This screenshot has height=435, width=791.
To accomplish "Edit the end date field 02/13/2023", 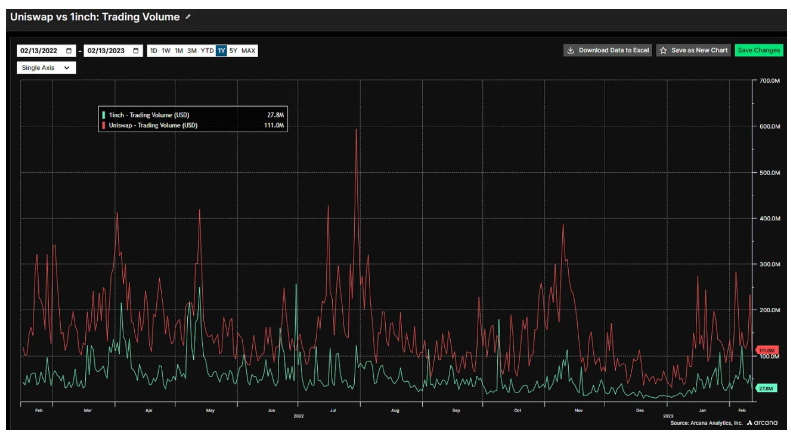I will click(113, 50).
